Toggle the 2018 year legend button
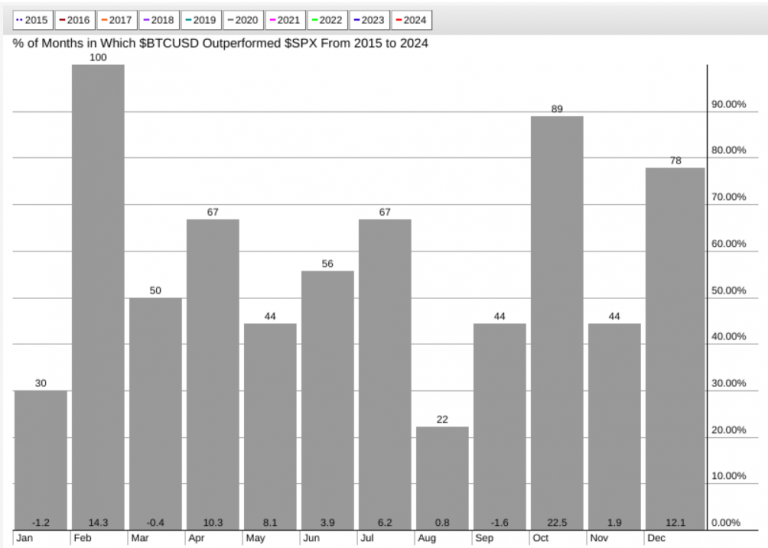 click(159, 20)
